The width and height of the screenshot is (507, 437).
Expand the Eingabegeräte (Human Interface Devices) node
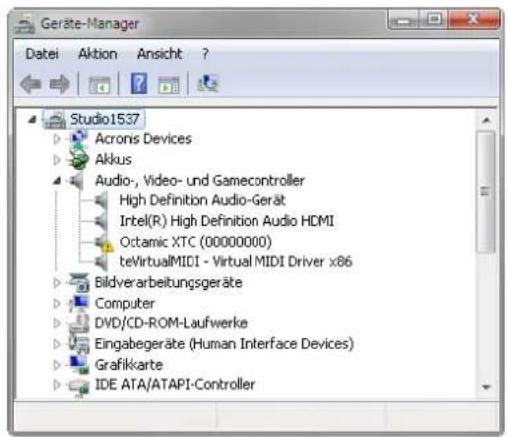click(x=57, y=344)
